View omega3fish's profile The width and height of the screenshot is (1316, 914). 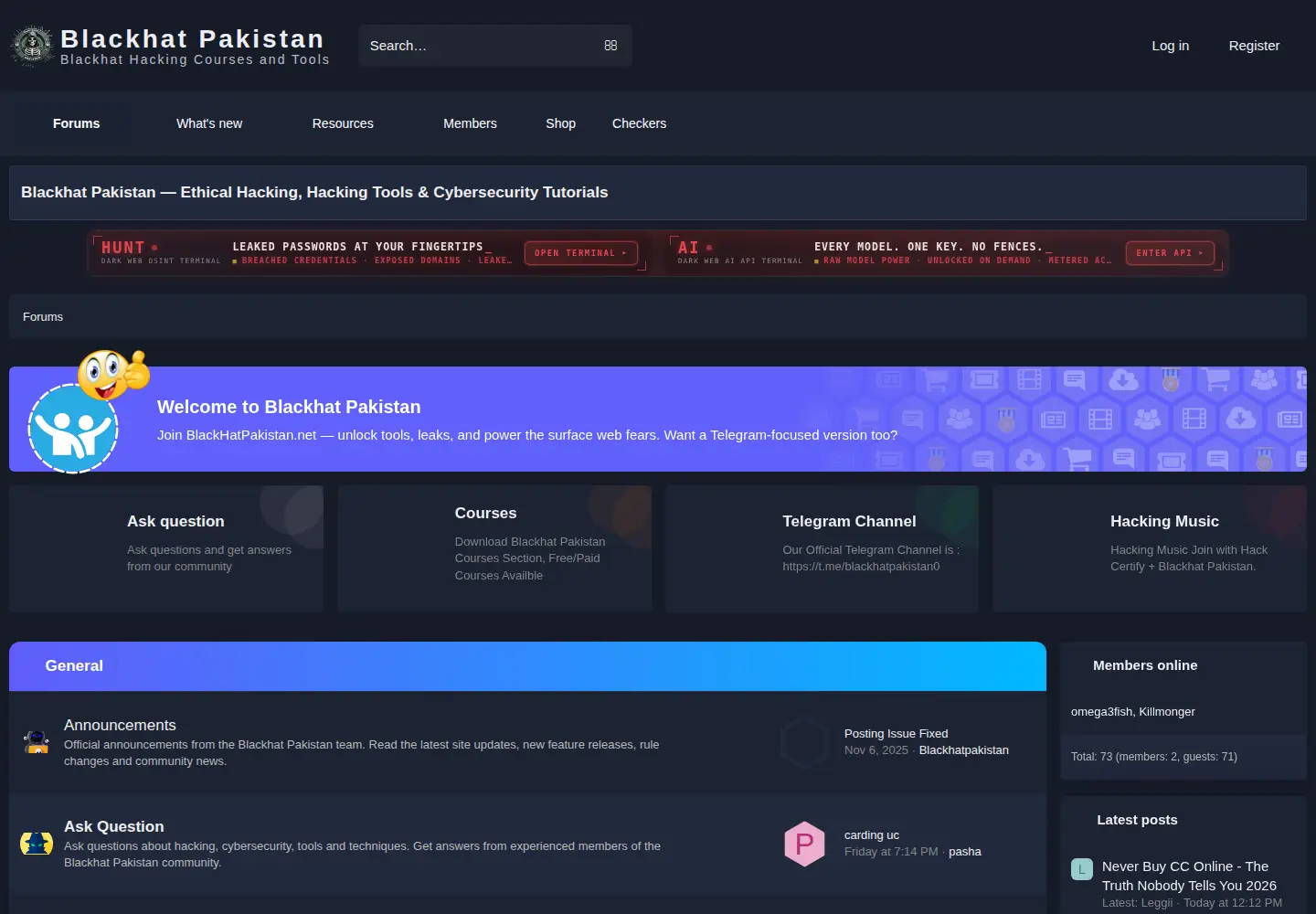[1101, 712]
